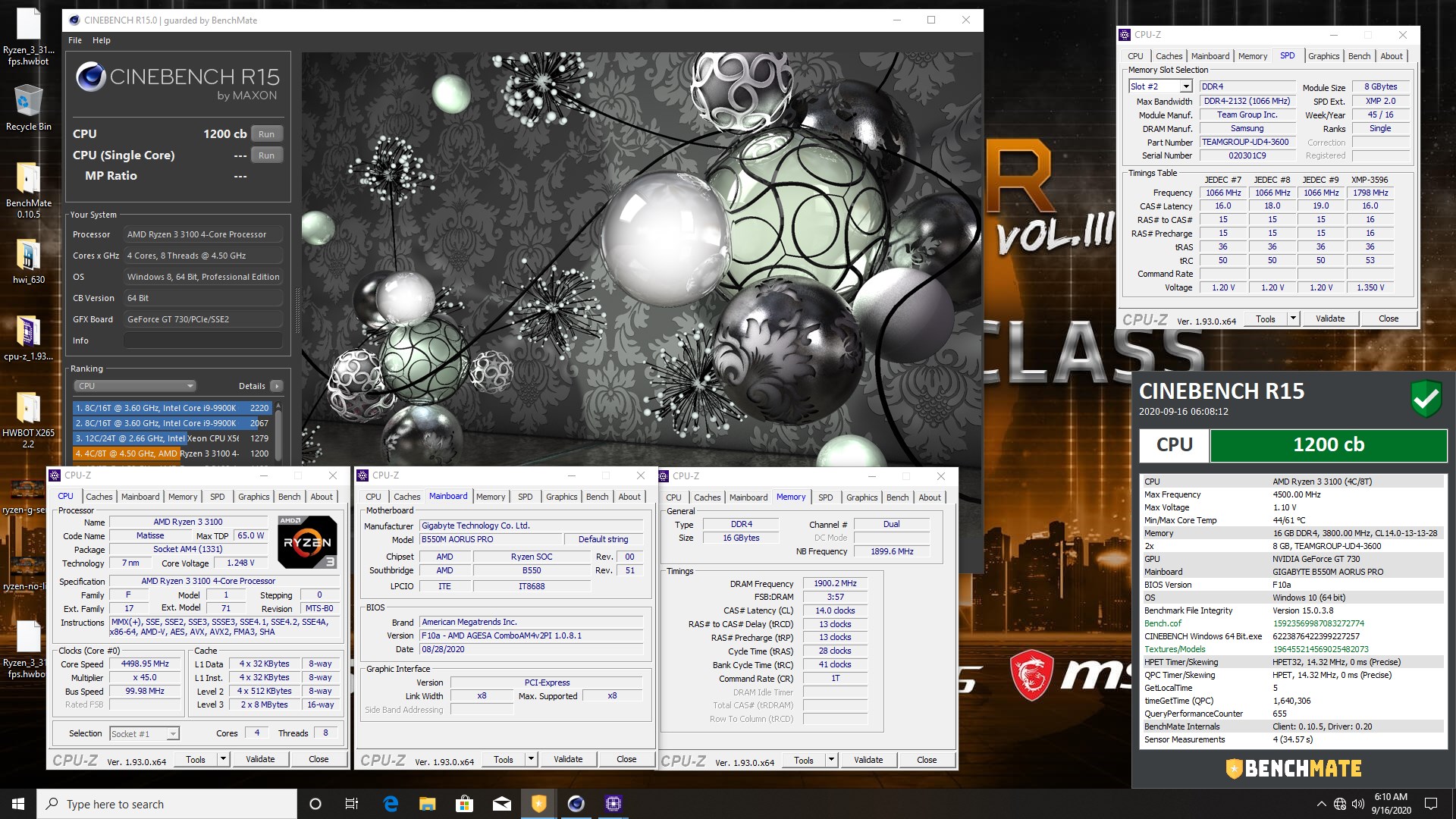This screenshot has width=1456, height=819.
Task: Click Validate in Mainboard CPU-Z window
Action: [568, 759]
